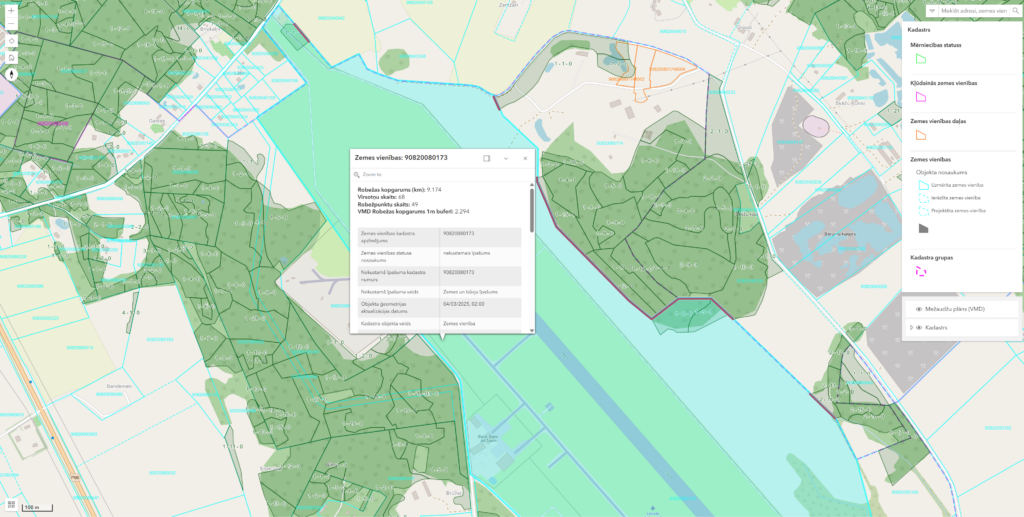This screenshot has height=517, width=1024.
Task: Click the green Mērniecības statuss legend swatch
Action: tap(920, 59)
